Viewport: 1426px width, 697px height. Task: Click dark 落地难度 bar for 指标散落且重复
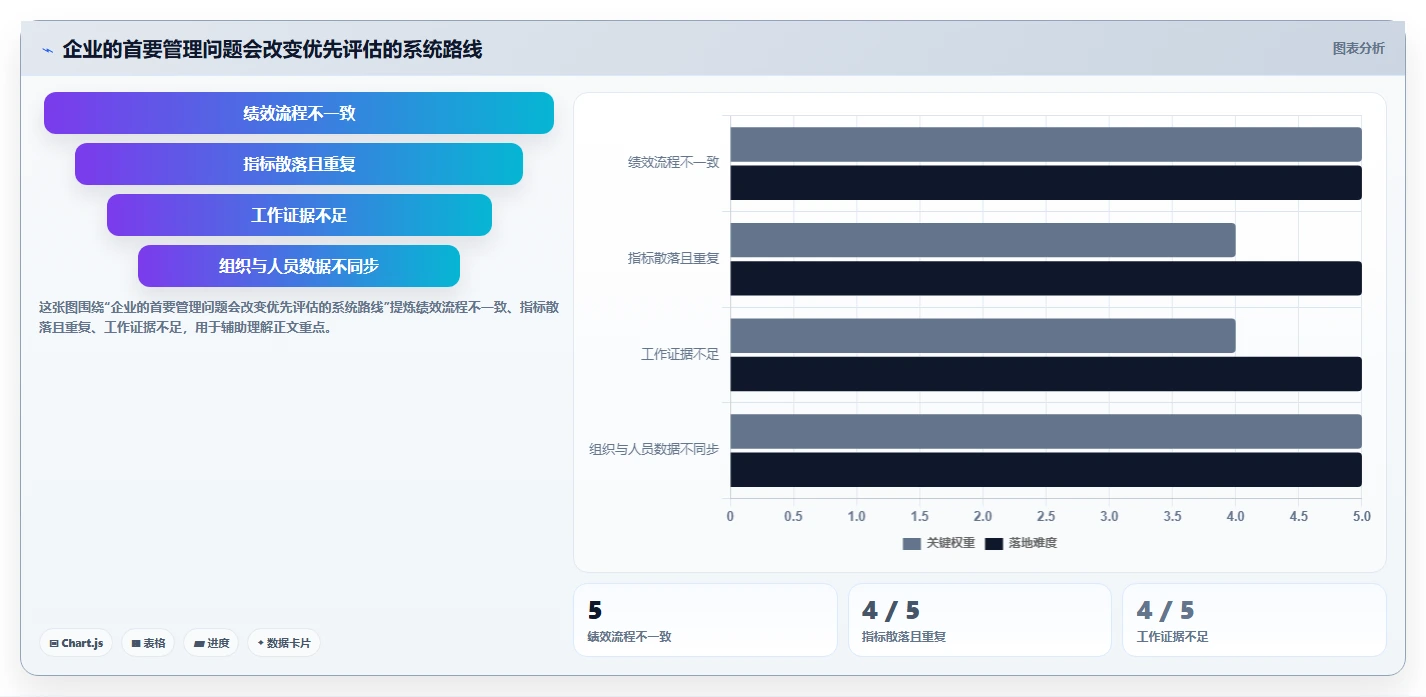coord(1046,278)
